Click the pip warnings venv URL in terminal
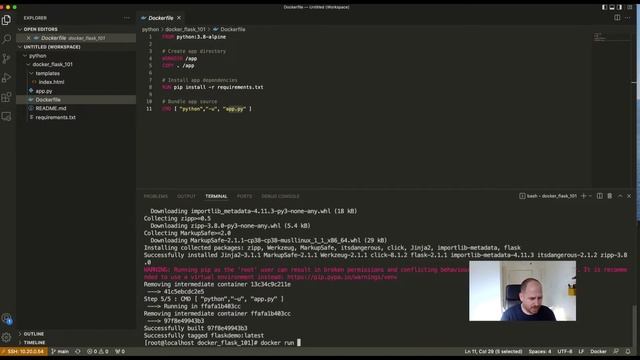 [x=342, y=277]
